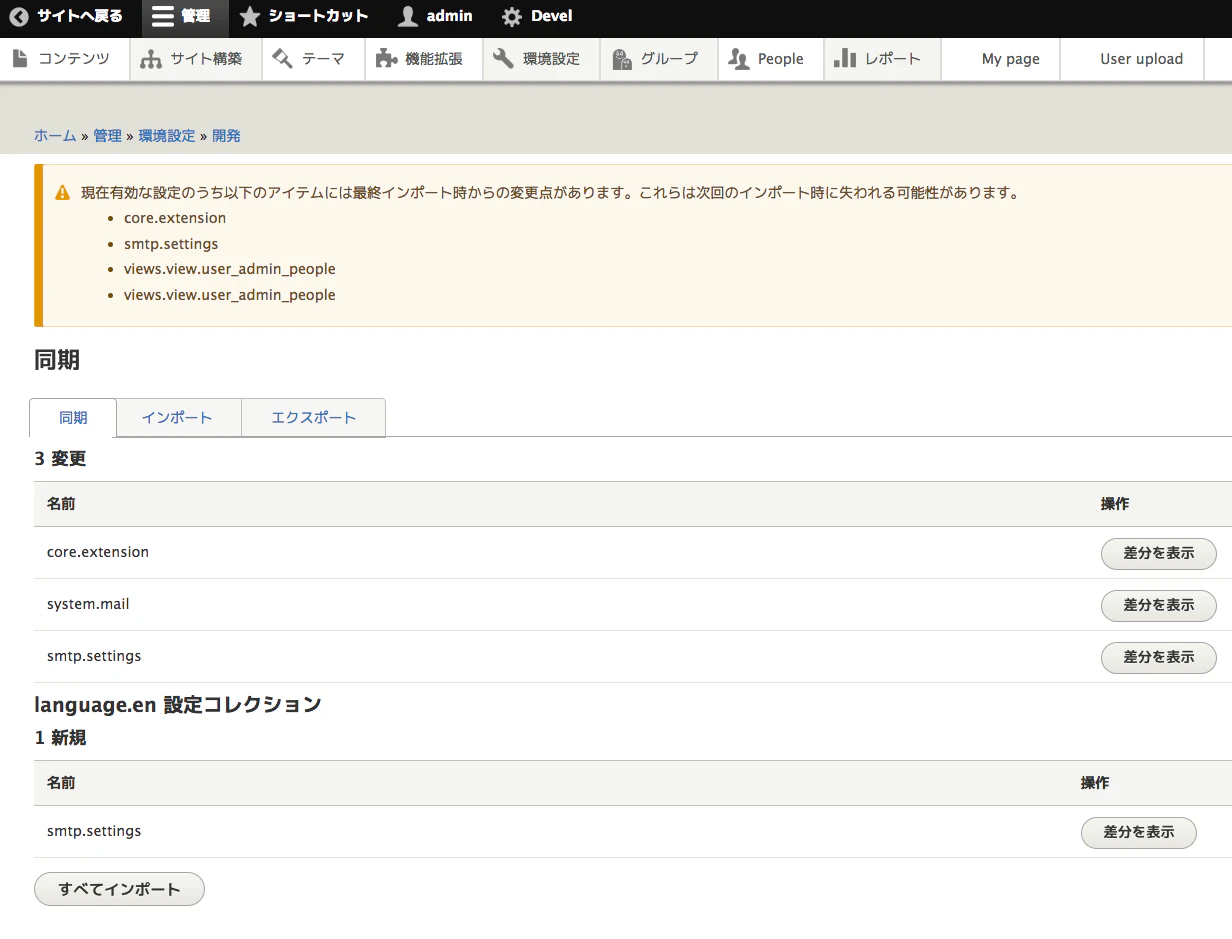
Task: Select the サイト構築 site building icon
Action: point(150,58)
